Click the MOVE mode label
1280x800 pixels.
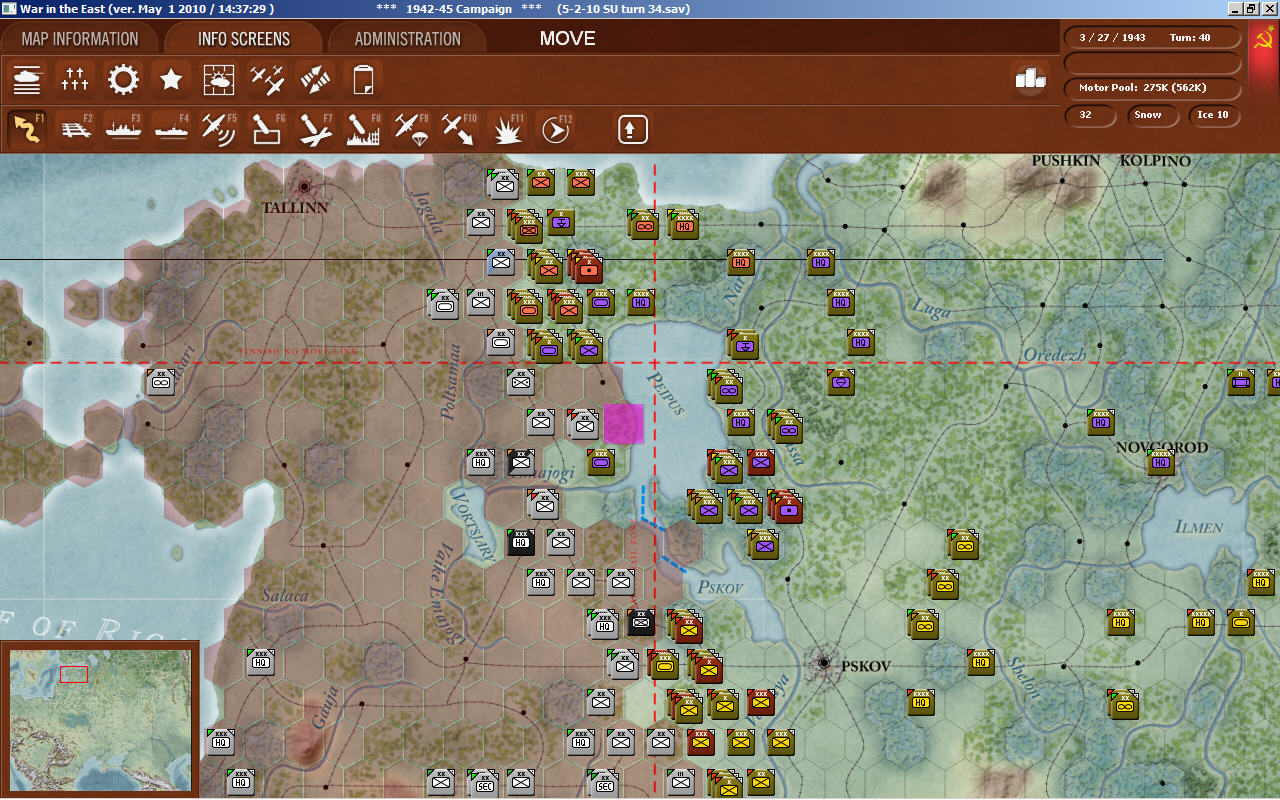[568, 39]
